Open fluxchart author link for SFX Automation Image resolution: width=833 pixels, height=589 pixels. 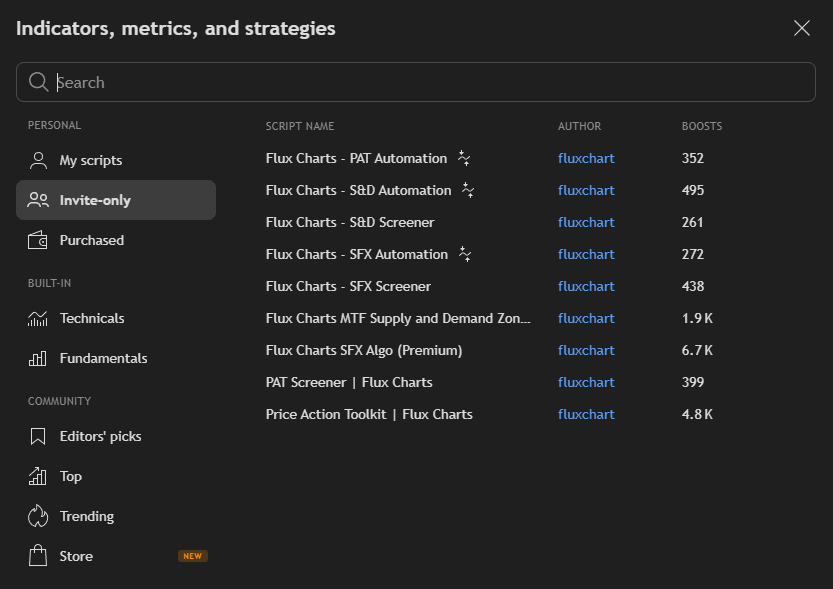pos(586,254)
